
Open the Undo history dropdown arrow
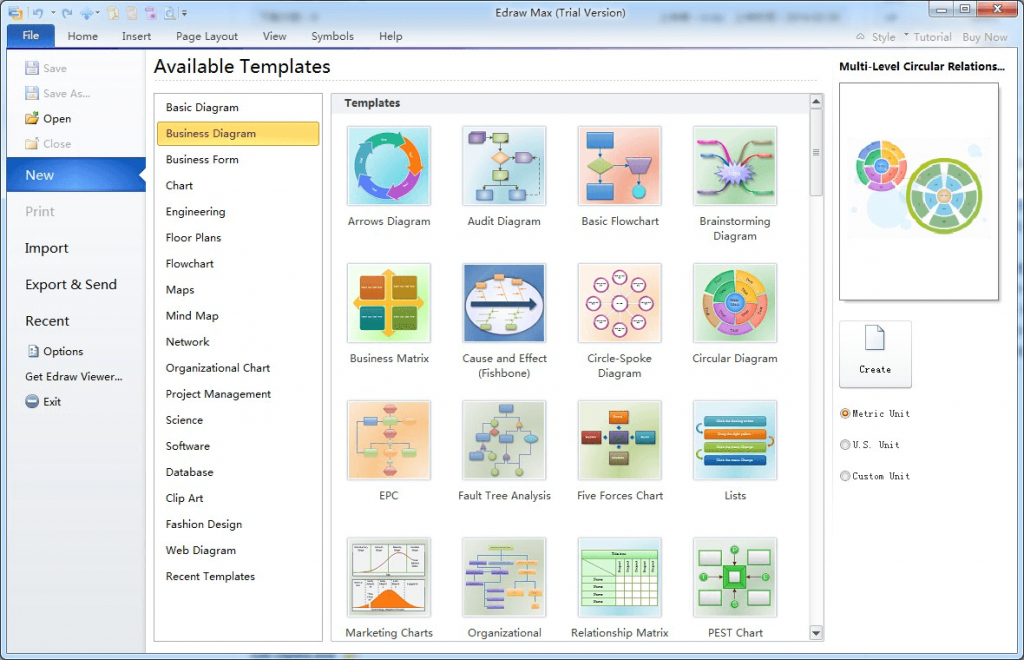coord(52,12)
